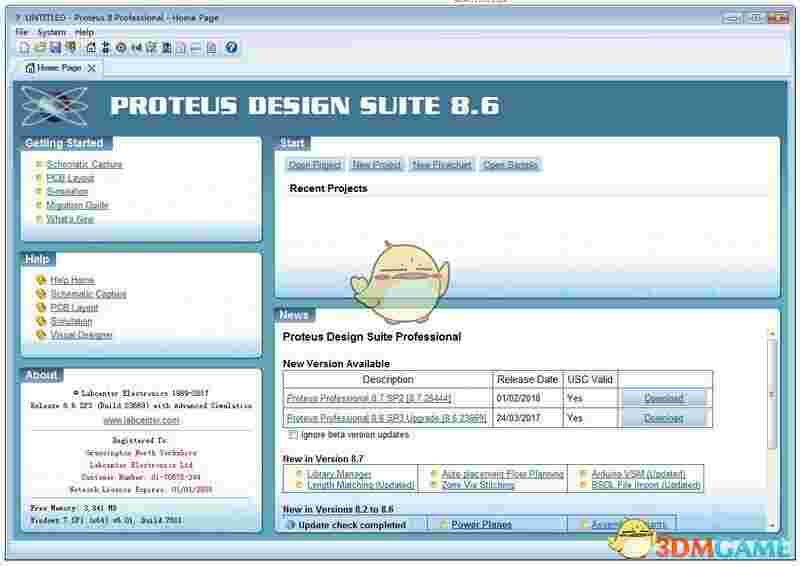The height and width of the screenshot is (566, 800).
Task: Click Download for the 8.6 SP3 row
Action: (x=663, y=419)
